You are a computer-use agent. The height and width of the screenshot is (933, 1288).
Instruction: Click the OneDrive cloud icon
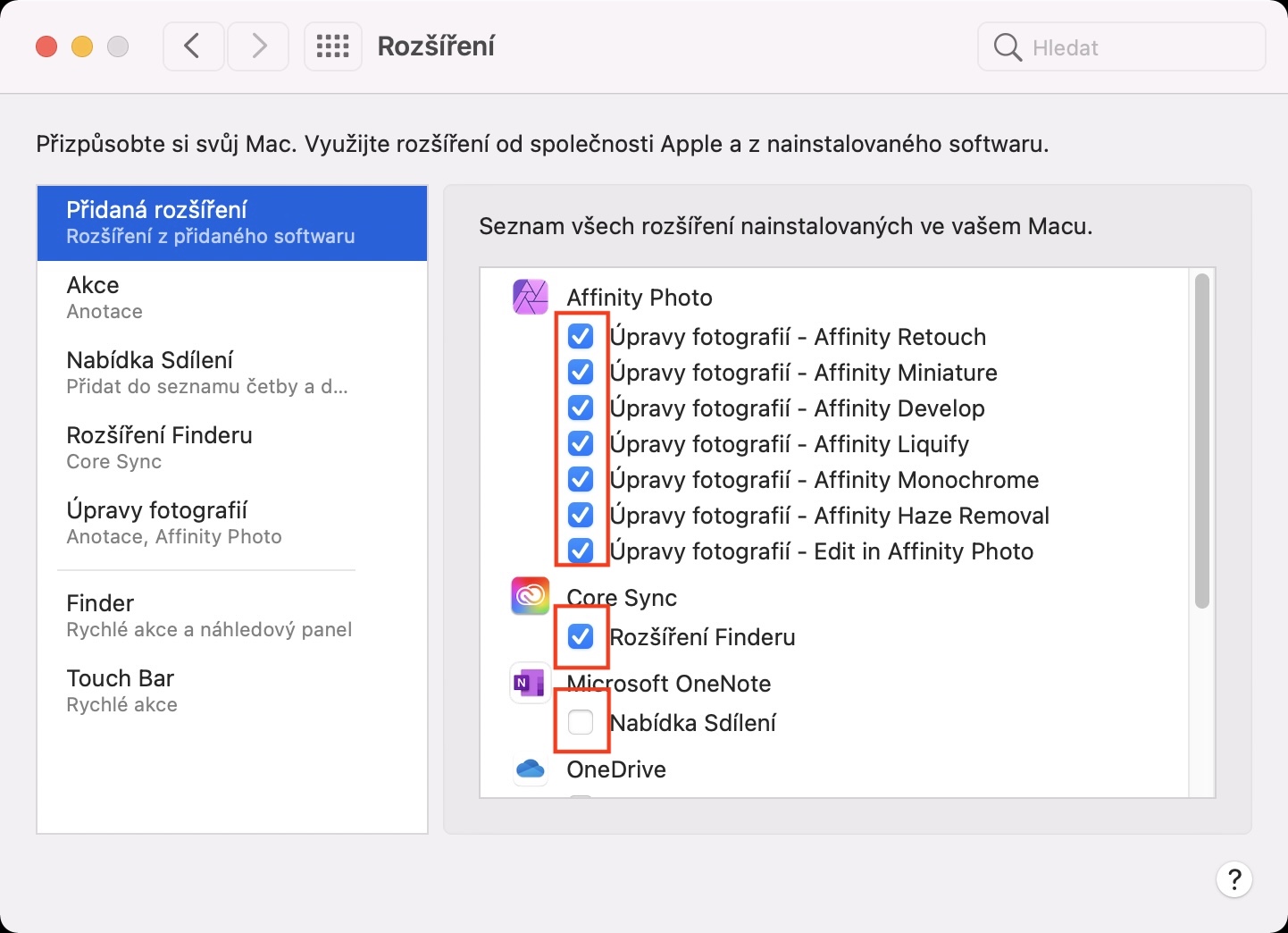[530, 769]
